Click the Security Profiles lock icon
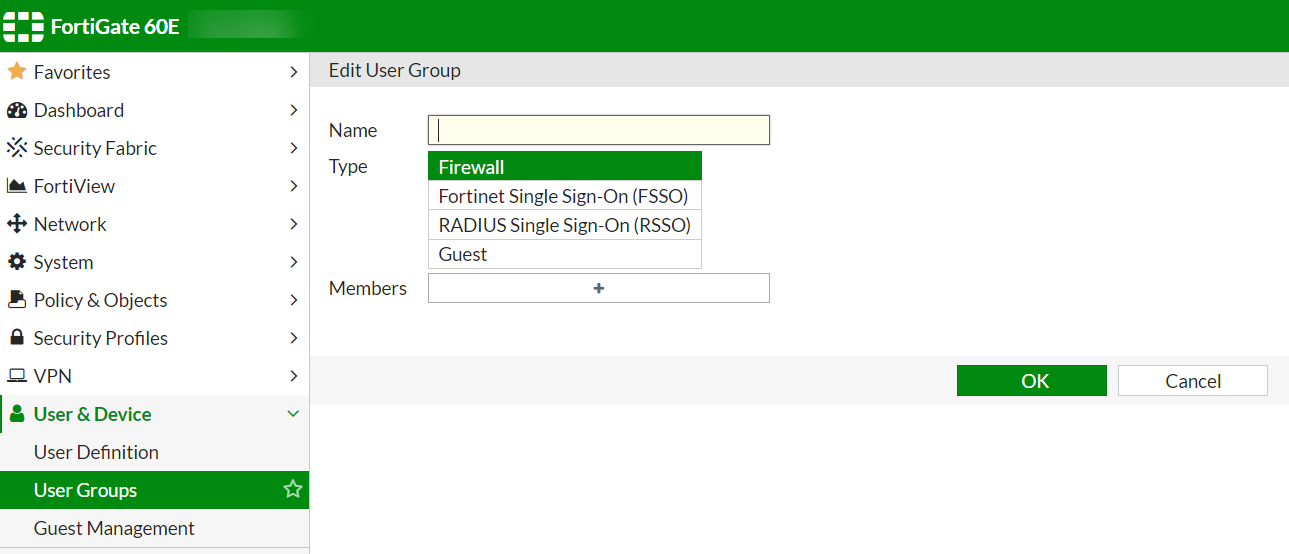This screenshot has height=554, width=1289. [x=16, y=338]
